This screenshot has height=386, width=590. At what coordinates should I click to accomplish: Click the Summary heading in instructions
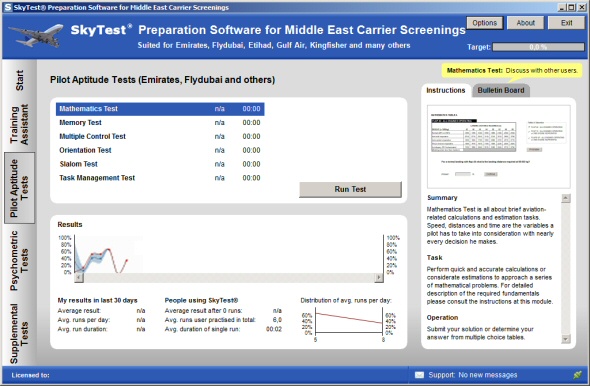(442, 198)
